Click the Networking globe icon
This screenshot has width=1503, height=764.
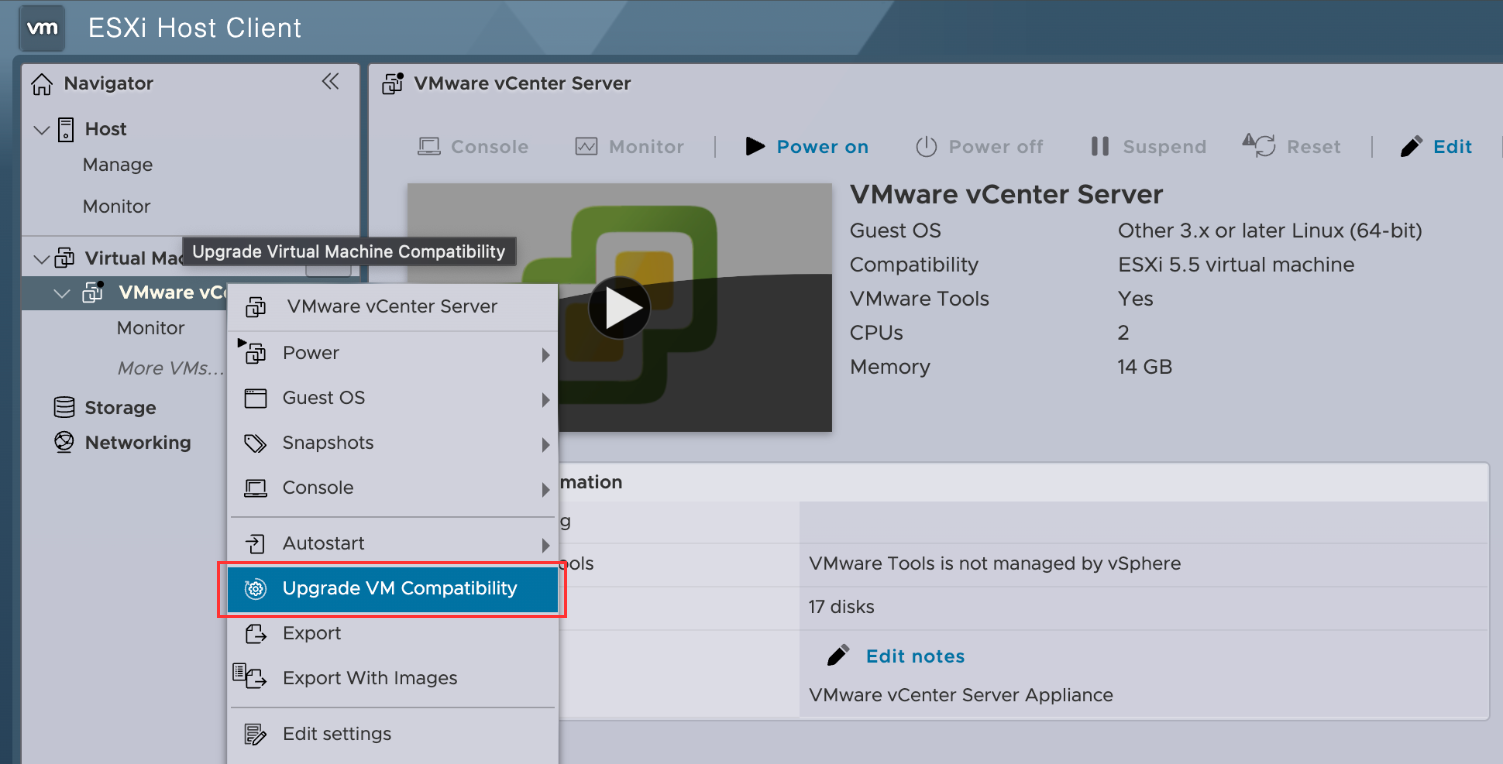point(64,442)
